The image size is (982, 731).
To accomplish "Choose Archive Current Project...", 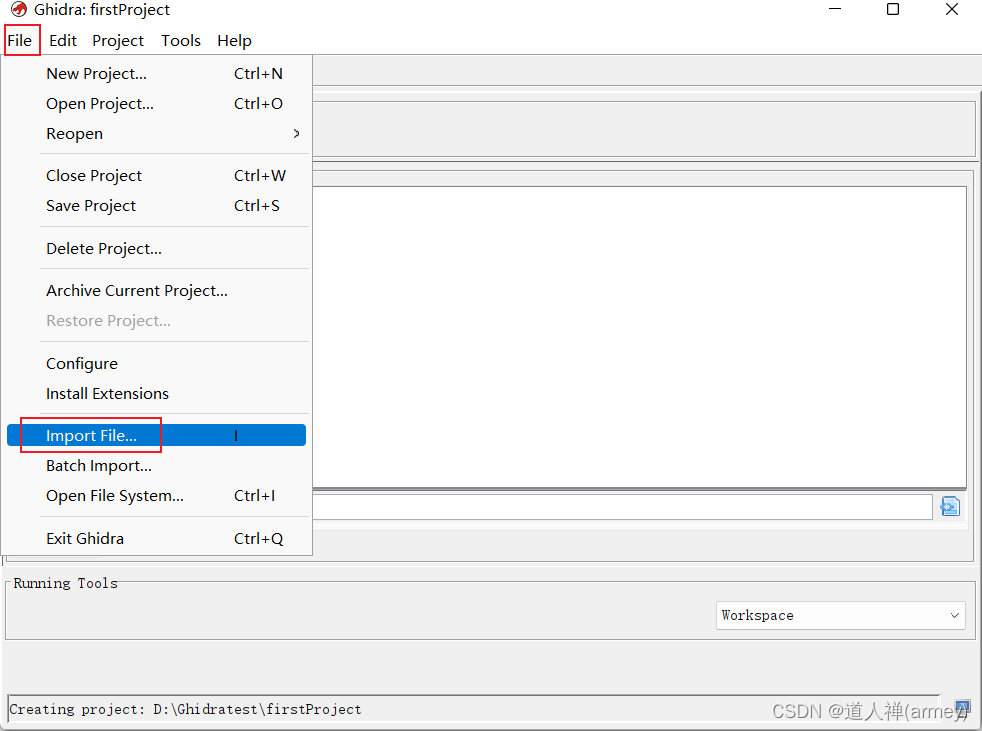I will (157, 291).
